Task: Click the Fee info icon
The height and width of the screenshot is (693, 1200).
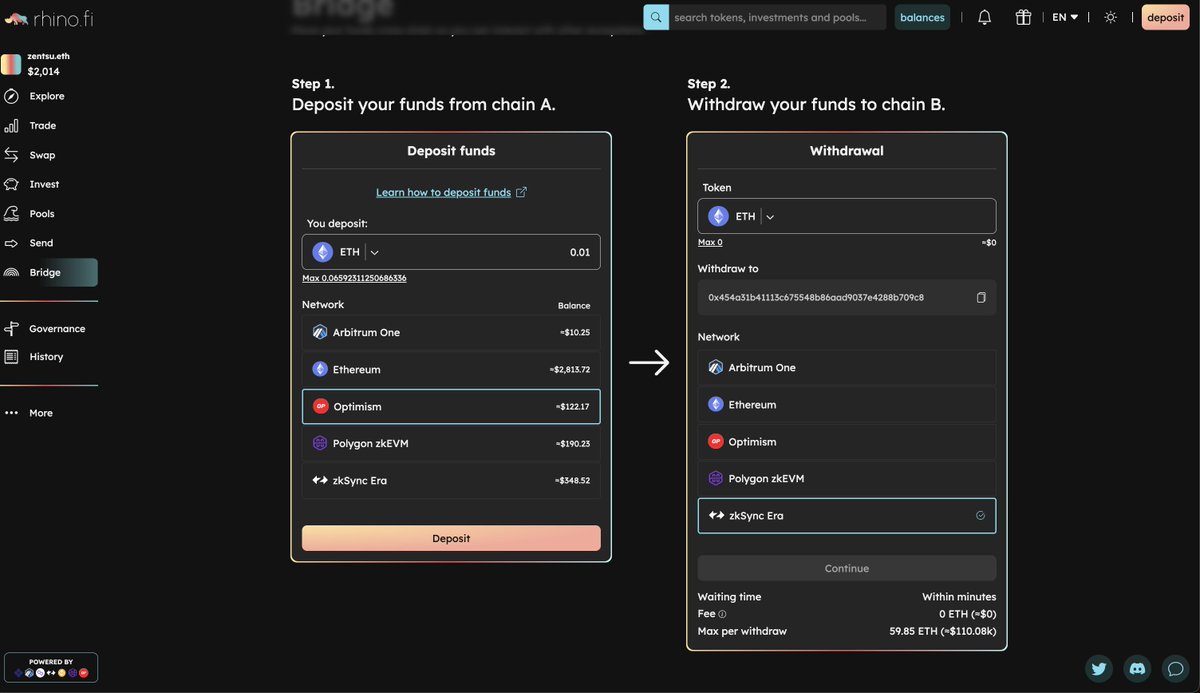Action: coord(722,614)
